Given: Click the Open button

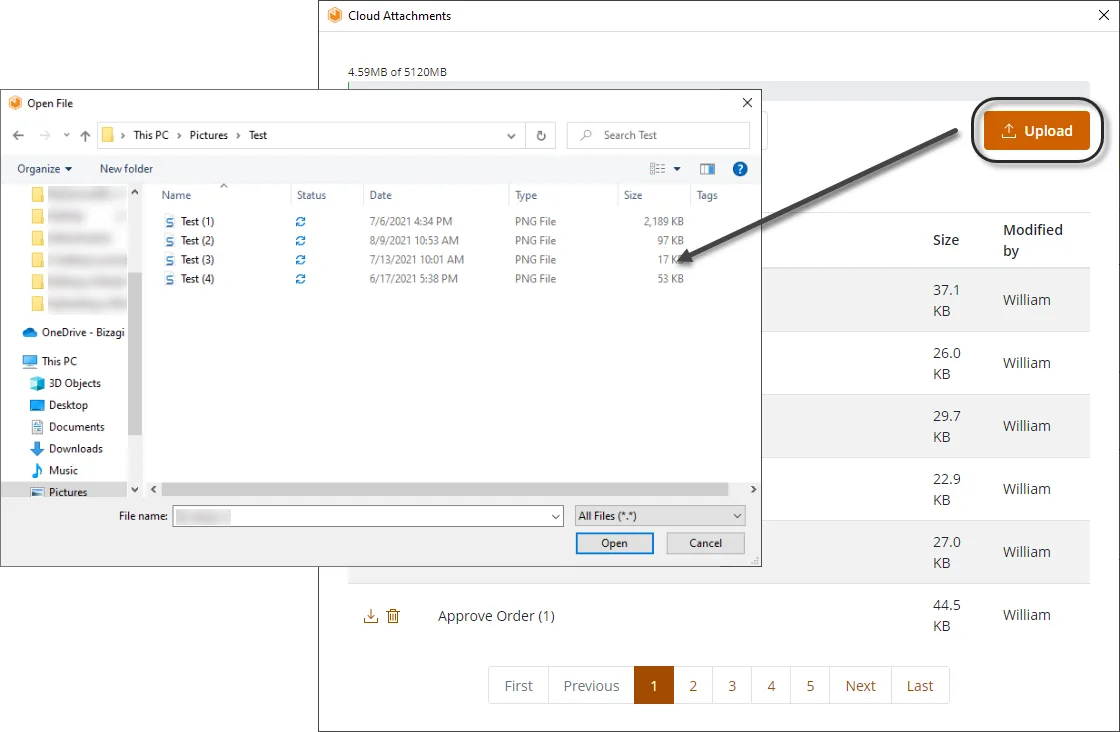Looking at the screenshot, I should point(614,543).
